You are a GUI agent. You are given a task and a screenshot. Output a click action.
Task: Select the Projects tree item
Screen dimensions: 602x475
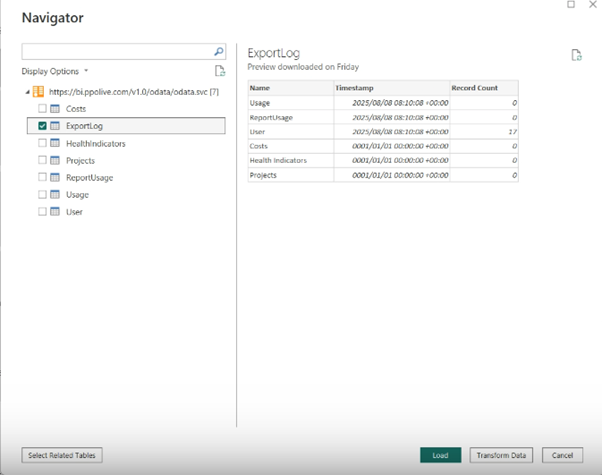(x=126, y=160)
